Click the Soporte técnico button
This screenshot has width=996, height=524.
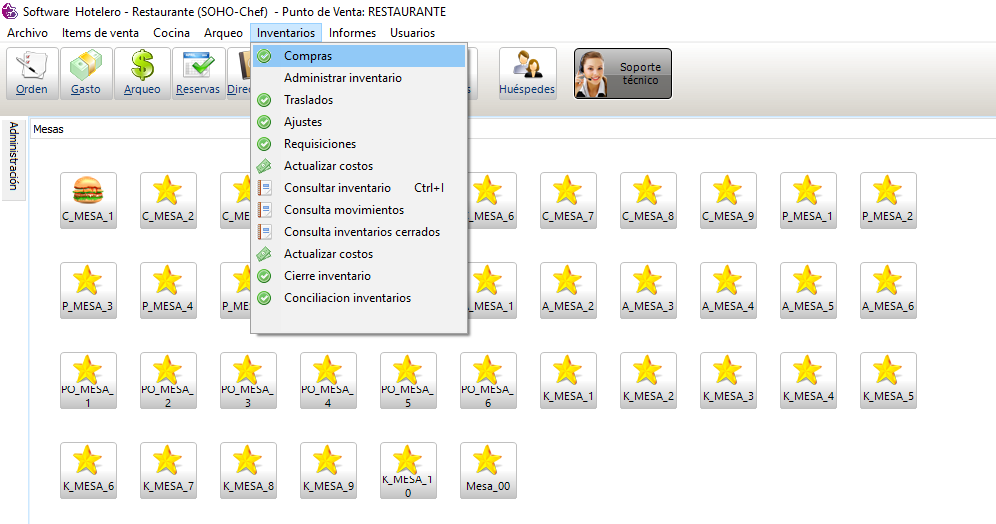pyautogui.click(x=622, y=74)
